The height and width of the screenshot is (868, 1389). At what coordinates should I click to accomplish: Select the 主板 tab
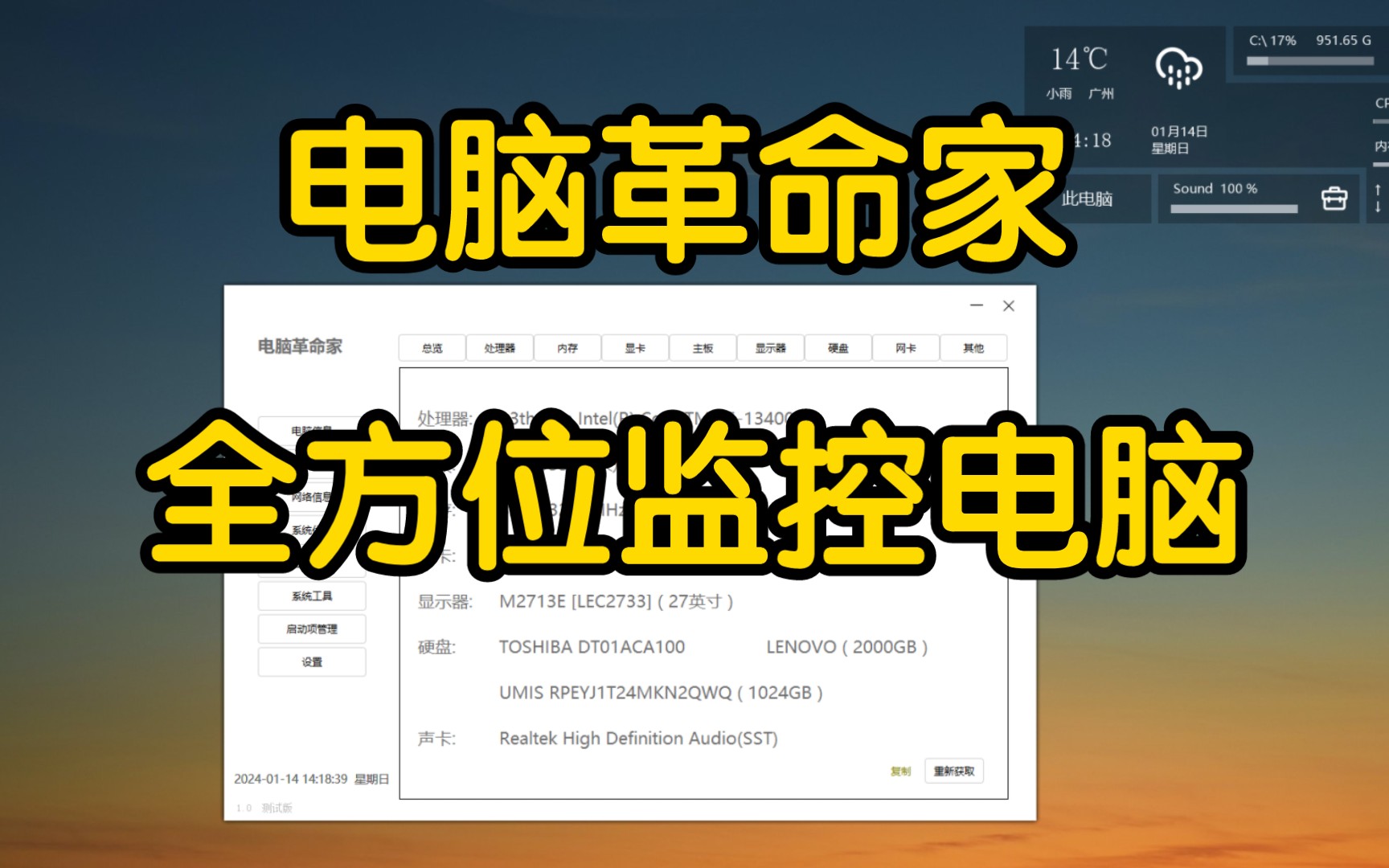tap(703, 348)
